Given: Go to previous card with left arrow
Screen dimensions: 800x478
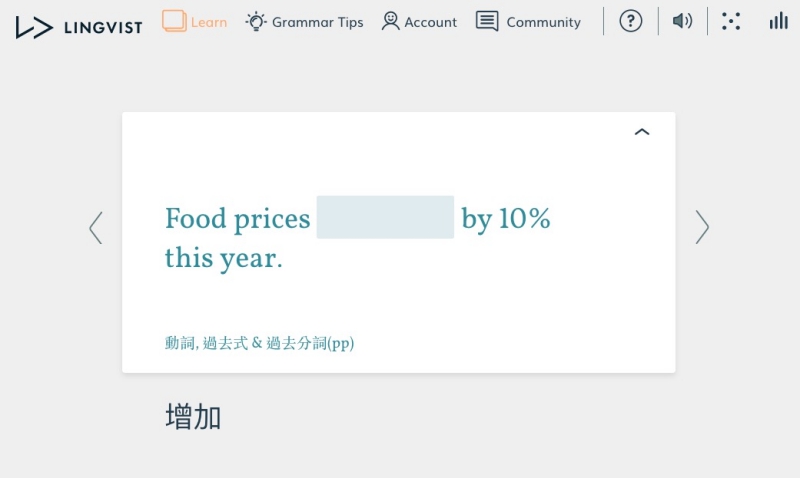Looking at the screenshot, I should 96,227.
